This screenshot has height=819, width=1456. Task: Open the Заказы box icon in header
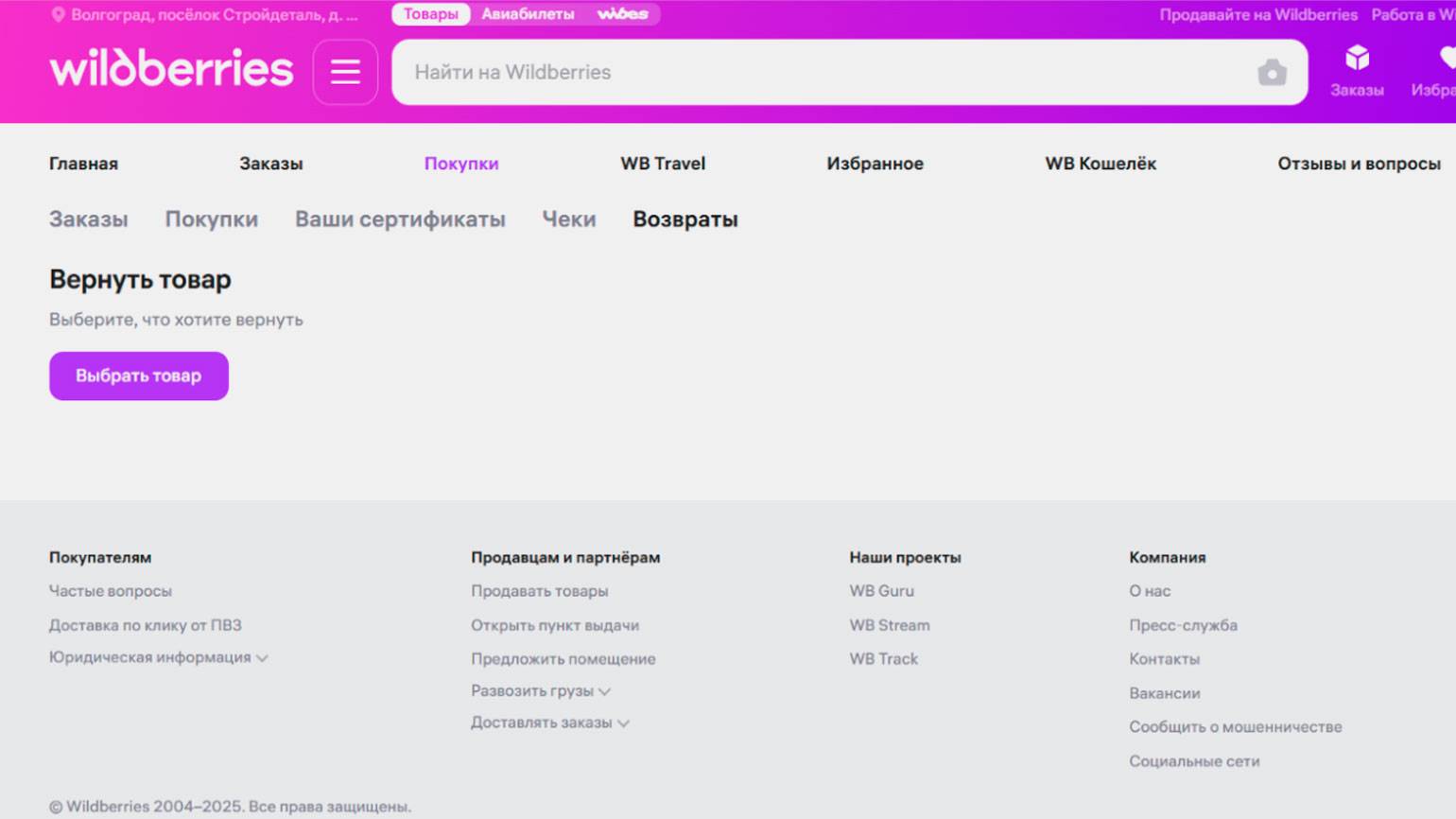coord(1357,70)
